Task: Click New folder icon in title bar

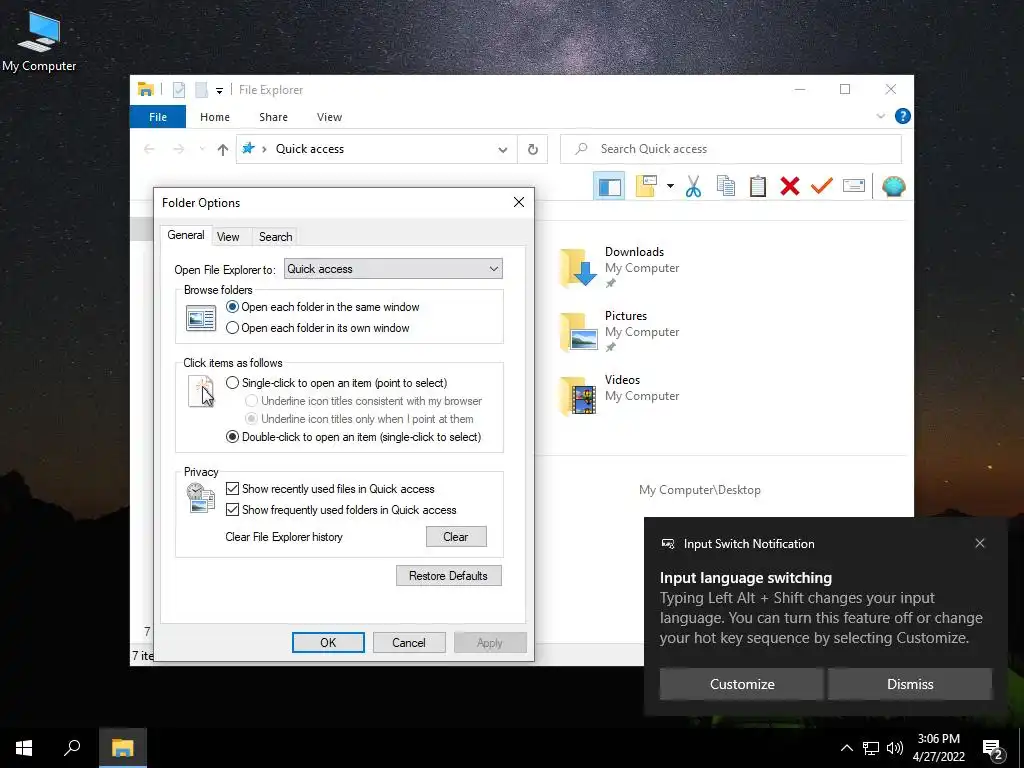Action: tap(201, 89)
